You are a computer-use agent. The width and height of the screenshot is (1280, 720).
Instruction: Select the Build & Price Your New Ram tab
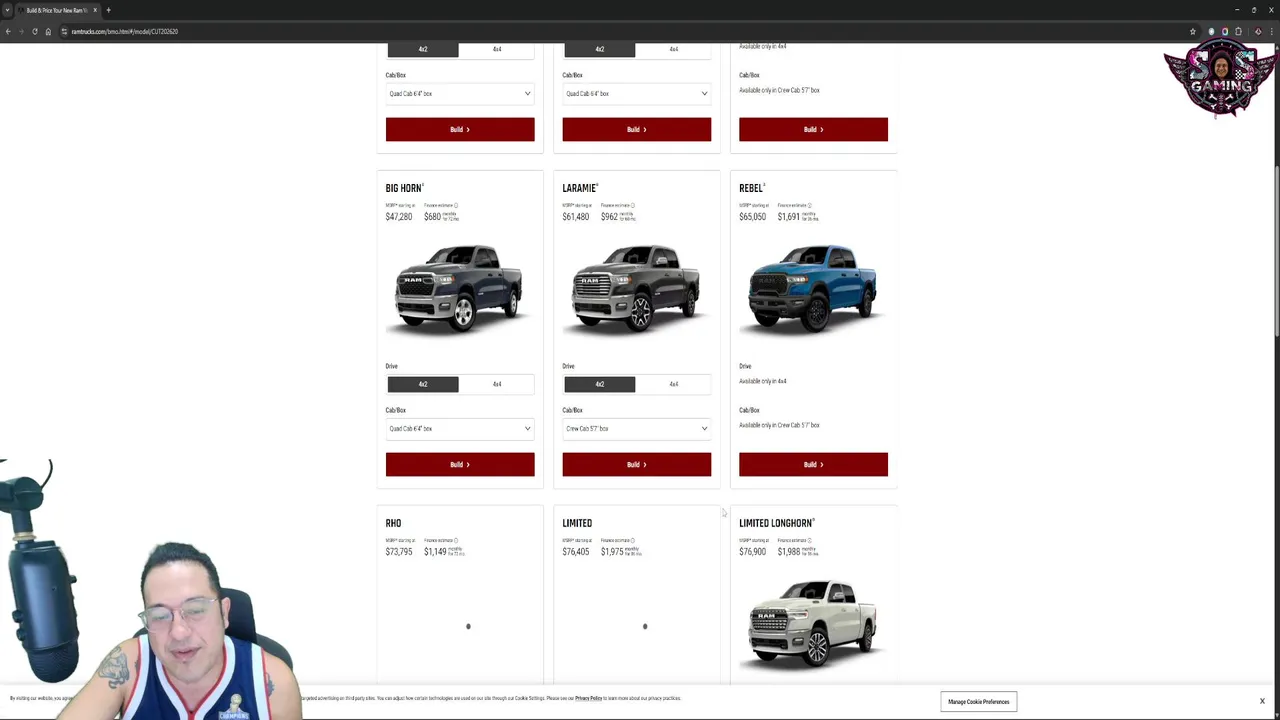[58, 10]
